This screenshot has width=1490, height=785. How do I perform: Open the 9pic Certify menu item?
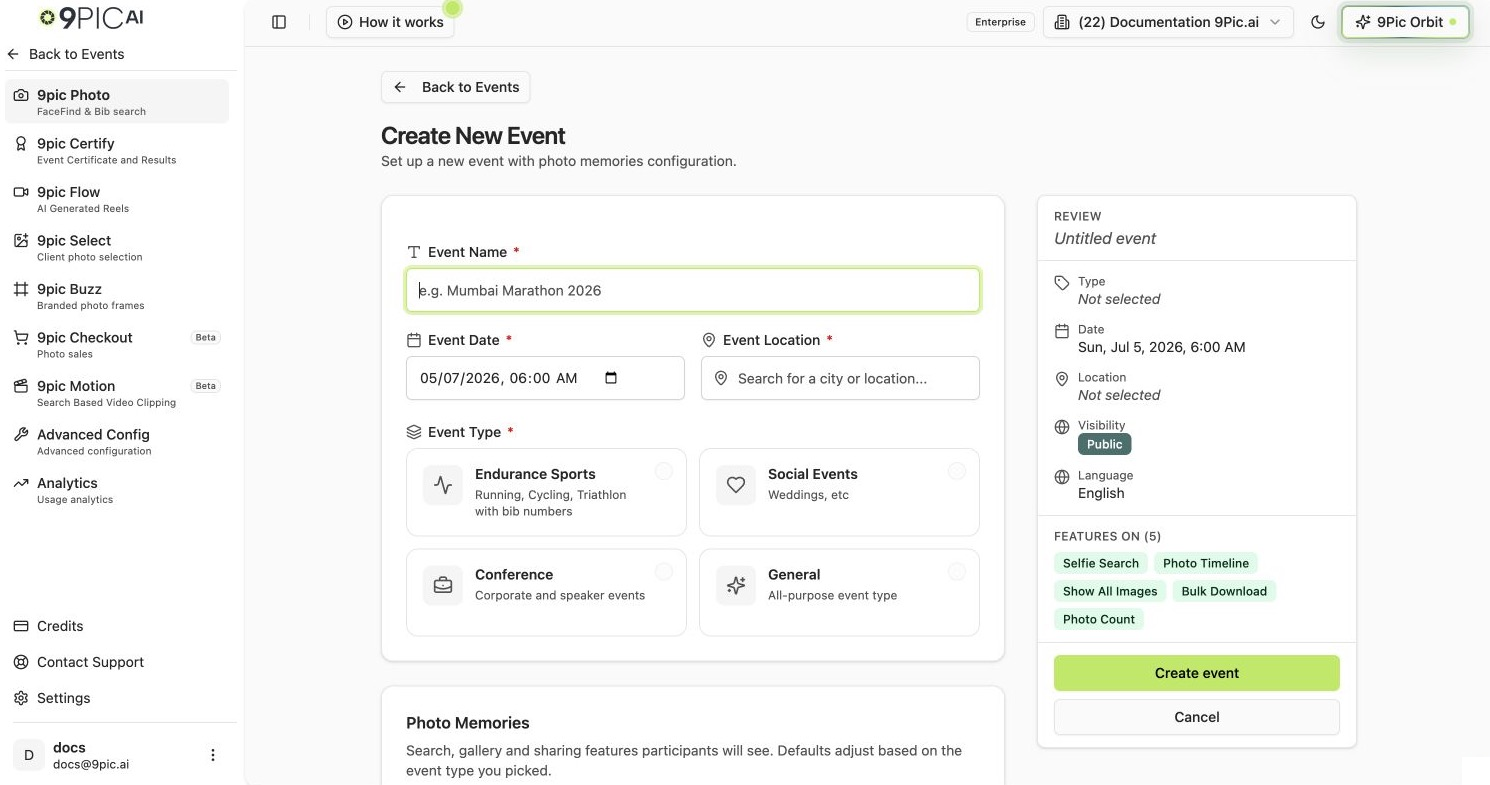pos(117,150)
